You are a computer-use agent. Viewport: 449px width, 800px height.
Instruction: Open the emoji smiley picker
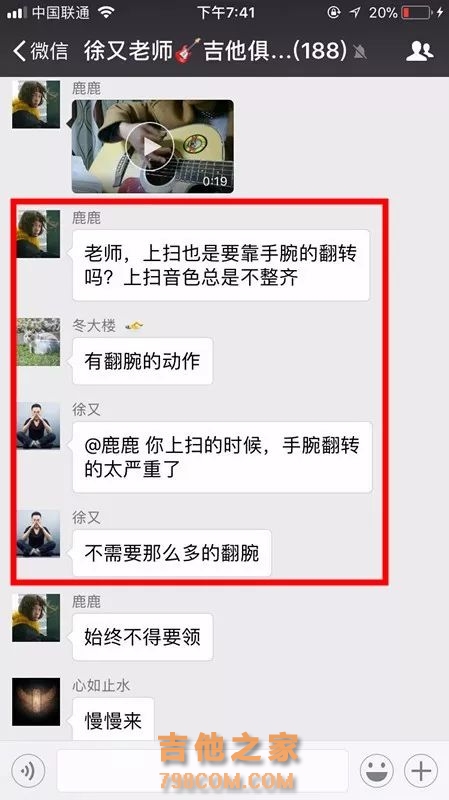[x=377, y=770]
